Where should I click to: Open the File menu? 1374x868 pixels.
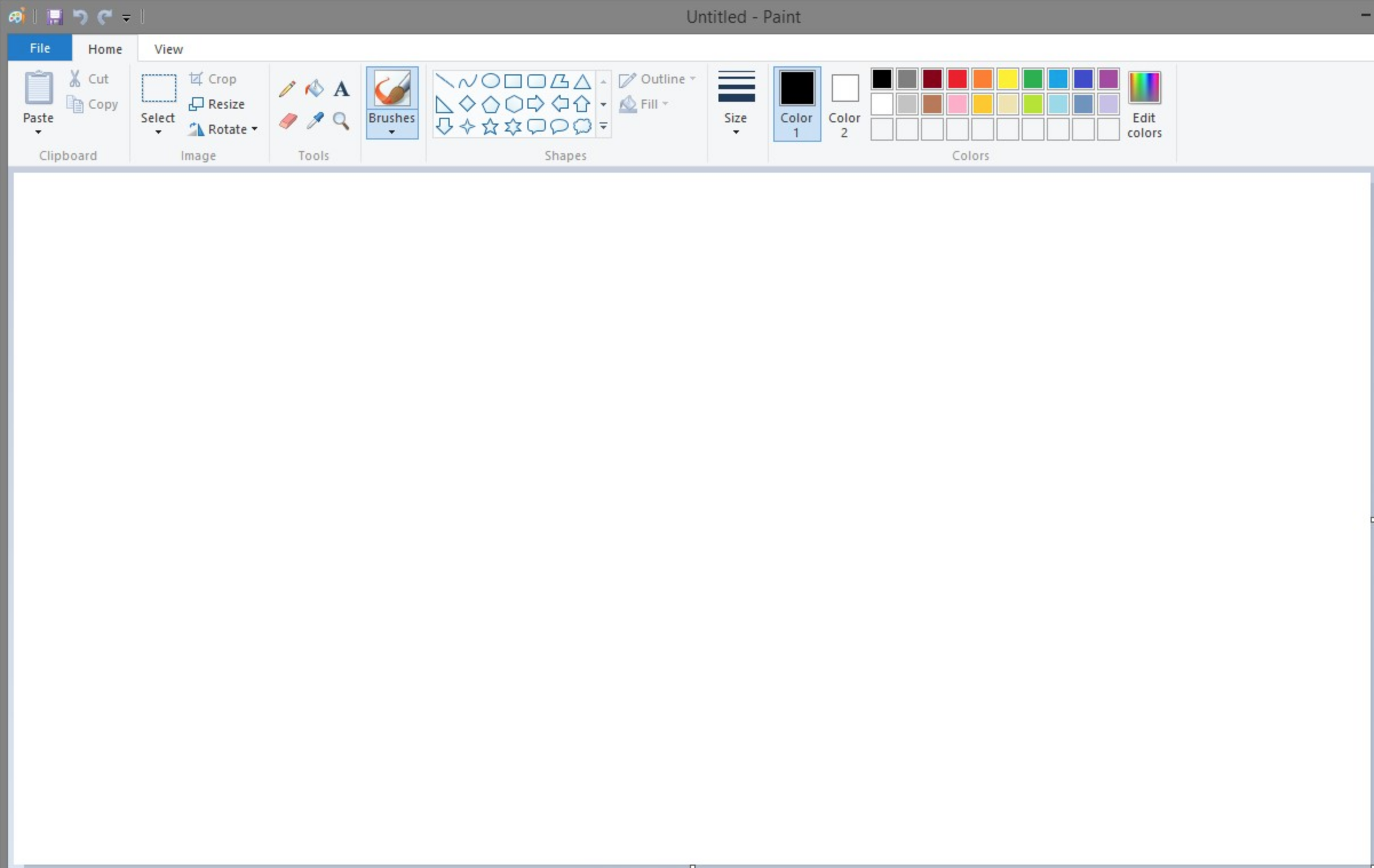tap(39, 47)
